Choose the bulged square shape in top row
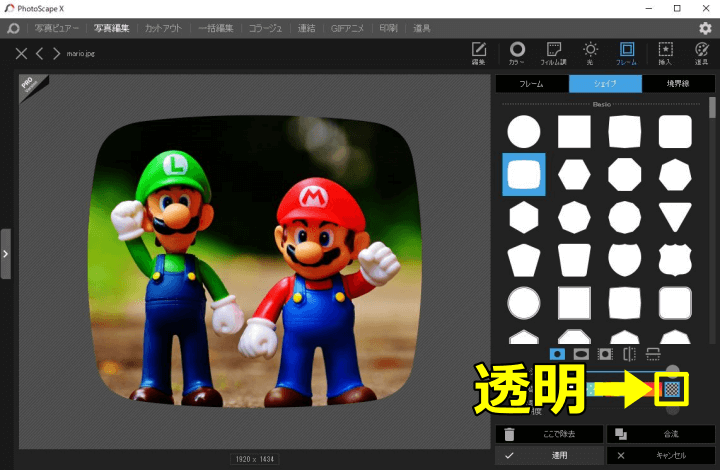Screen dimensions: 720x470 [x=624, y=132]
